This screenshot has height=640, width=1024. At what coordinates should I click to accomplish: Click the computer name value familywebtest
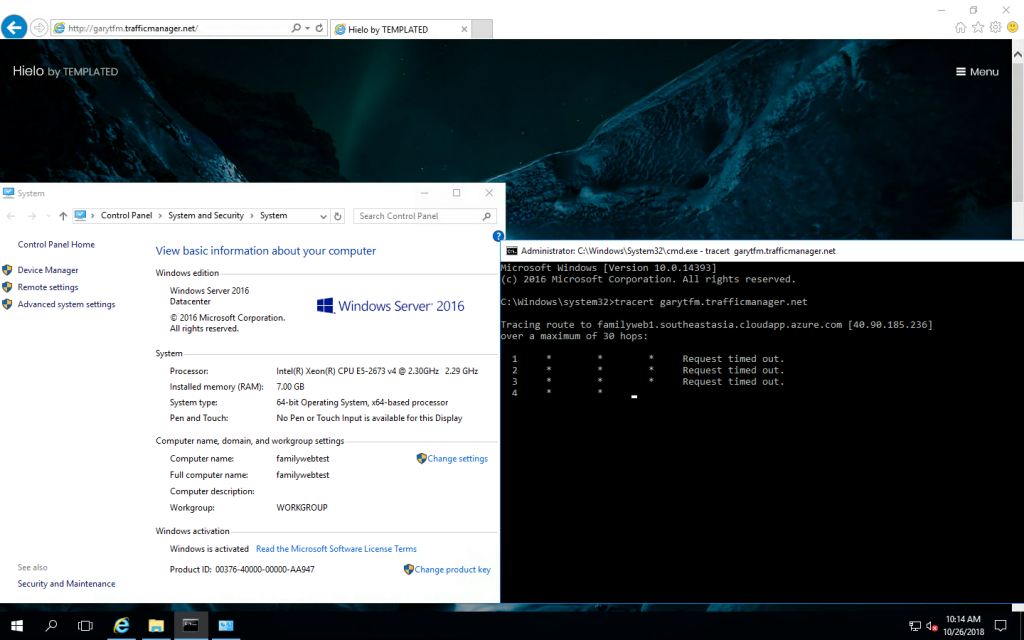[302, 458]
